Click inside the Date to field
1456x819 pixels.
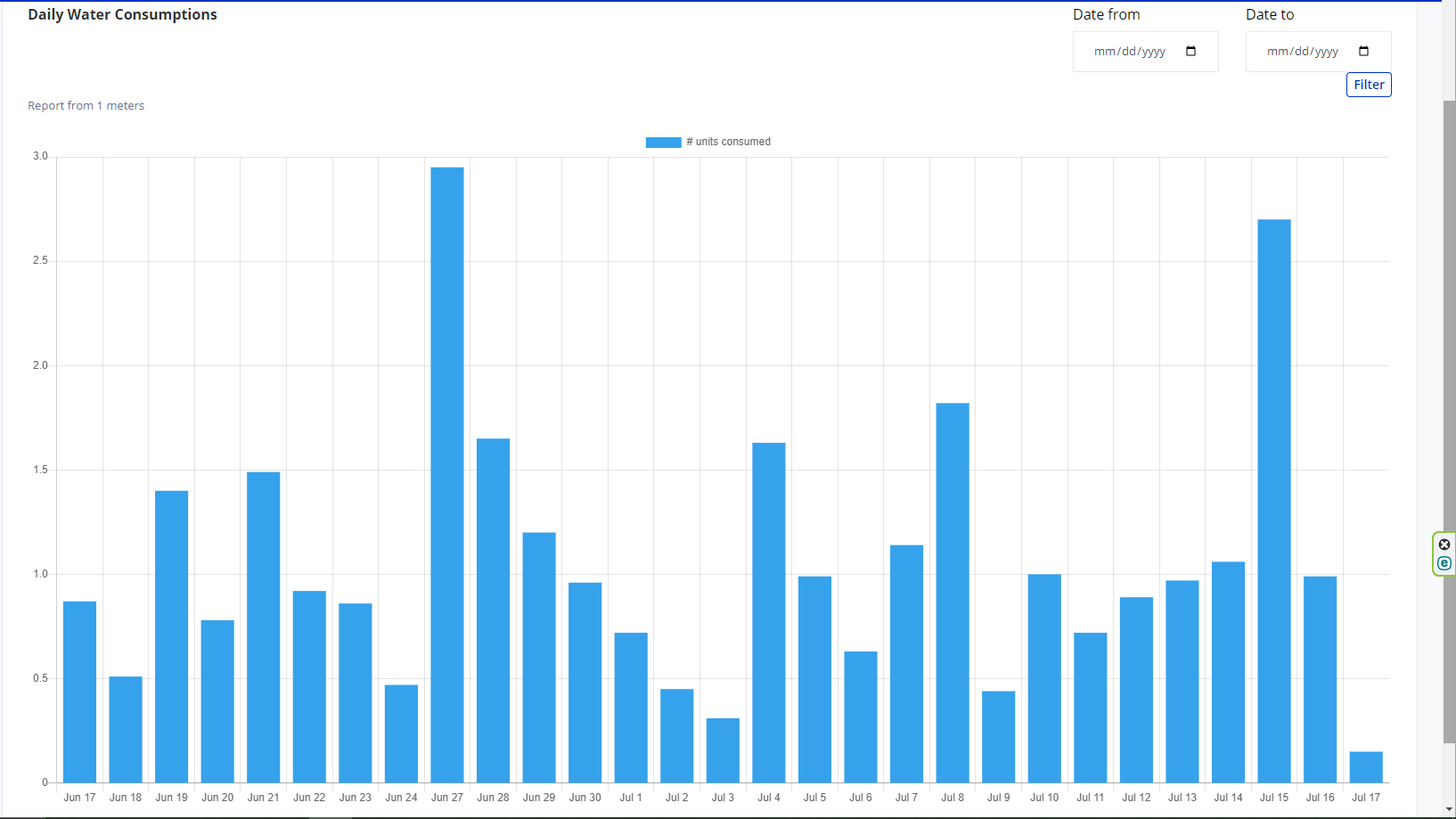pos(1303,52)
